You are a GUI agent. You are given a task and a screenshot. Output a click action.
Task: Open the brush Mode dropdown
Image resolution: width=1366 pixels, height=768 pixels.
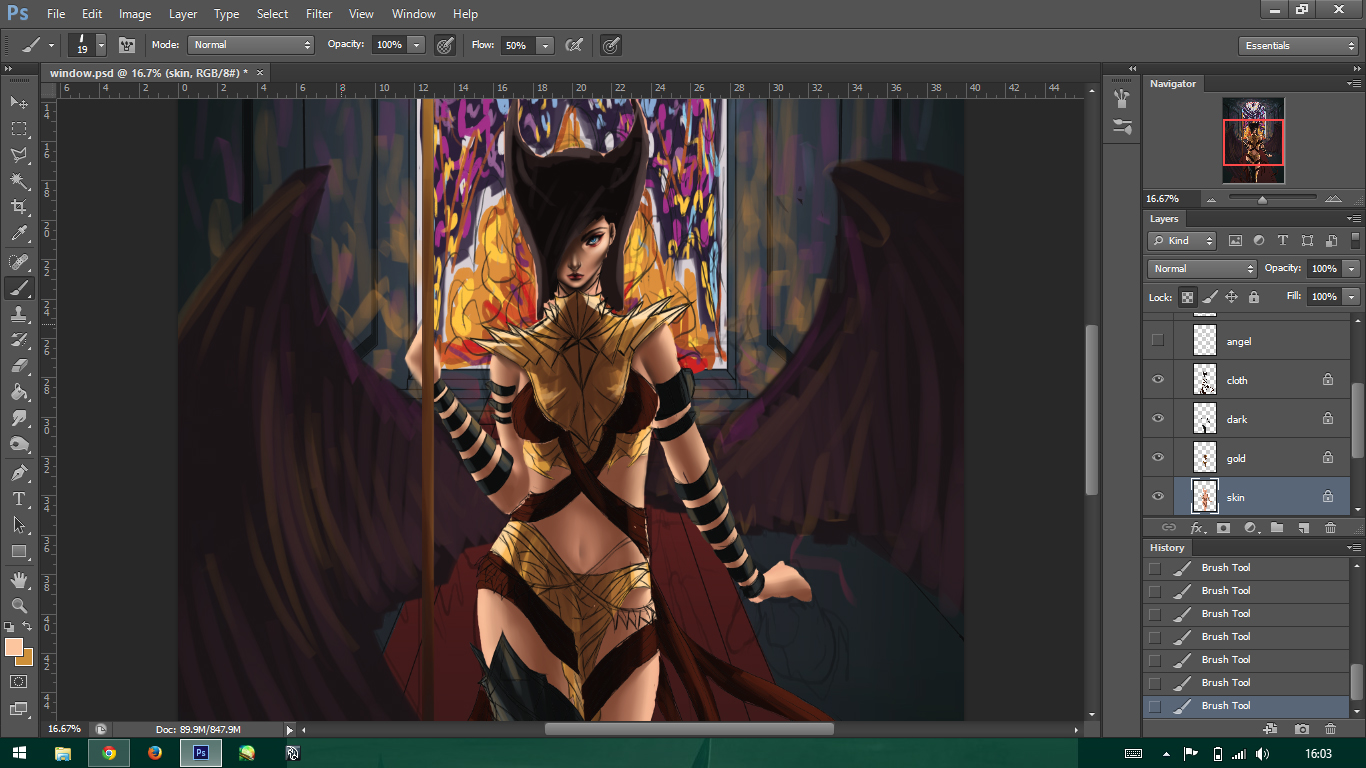(x=251, y=45)
